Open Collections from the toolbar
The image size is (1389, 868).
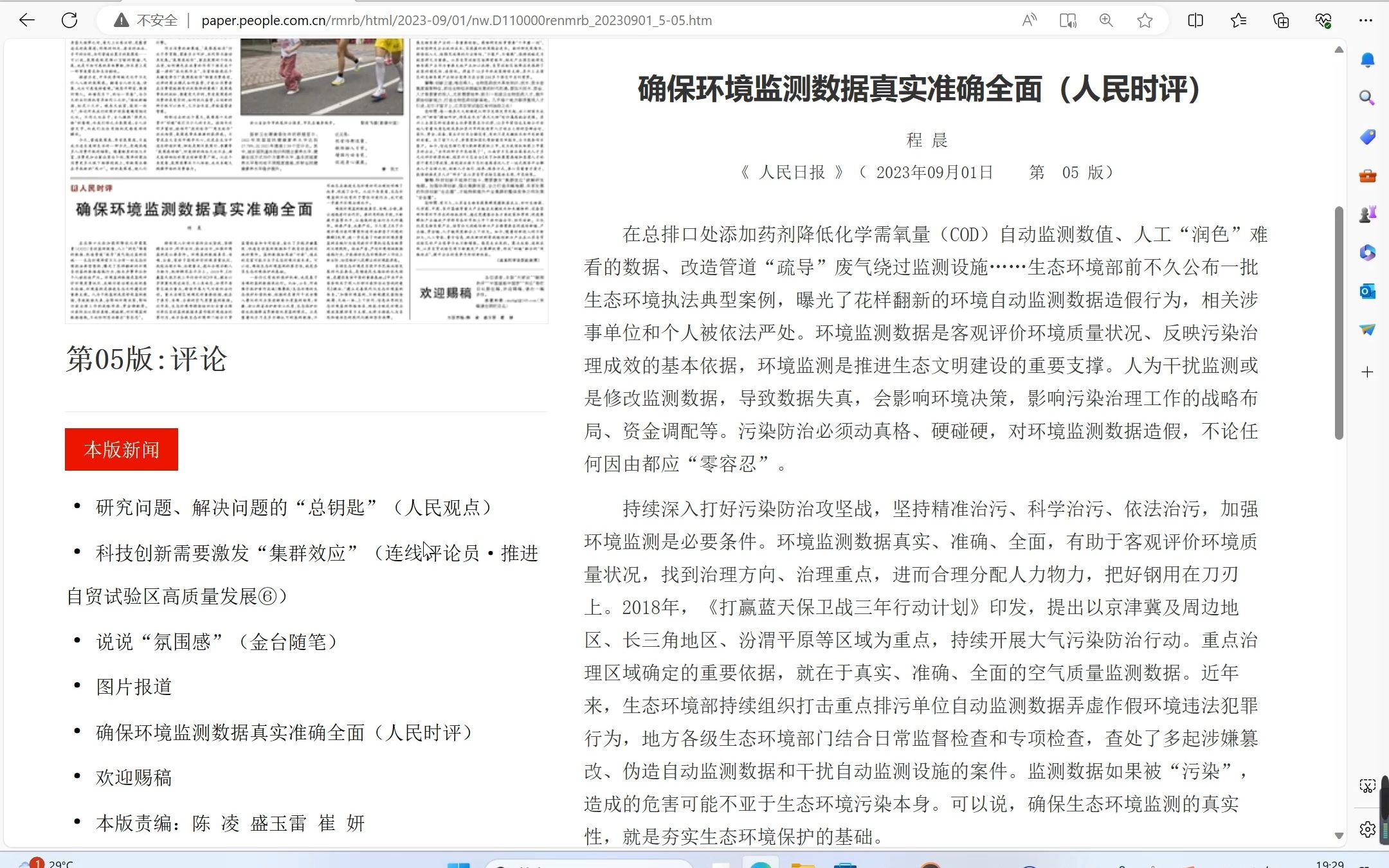click(1280, 20)
